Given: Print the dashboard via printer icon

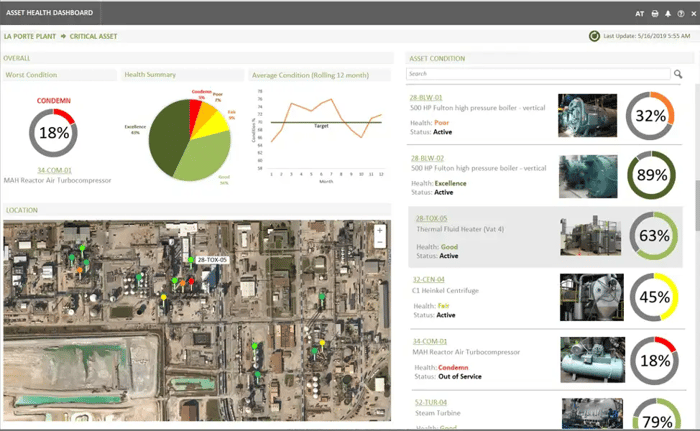Looking at the screenshot, I should [654, 13].
